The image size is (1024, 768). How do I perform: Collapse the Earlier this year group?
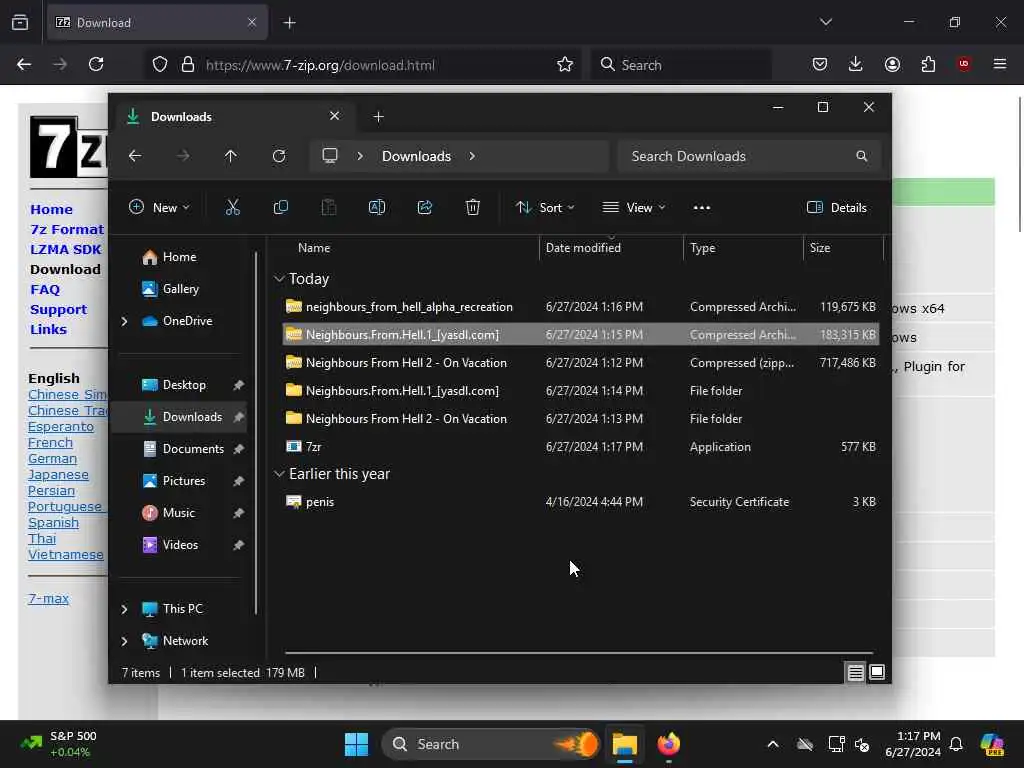279,473
